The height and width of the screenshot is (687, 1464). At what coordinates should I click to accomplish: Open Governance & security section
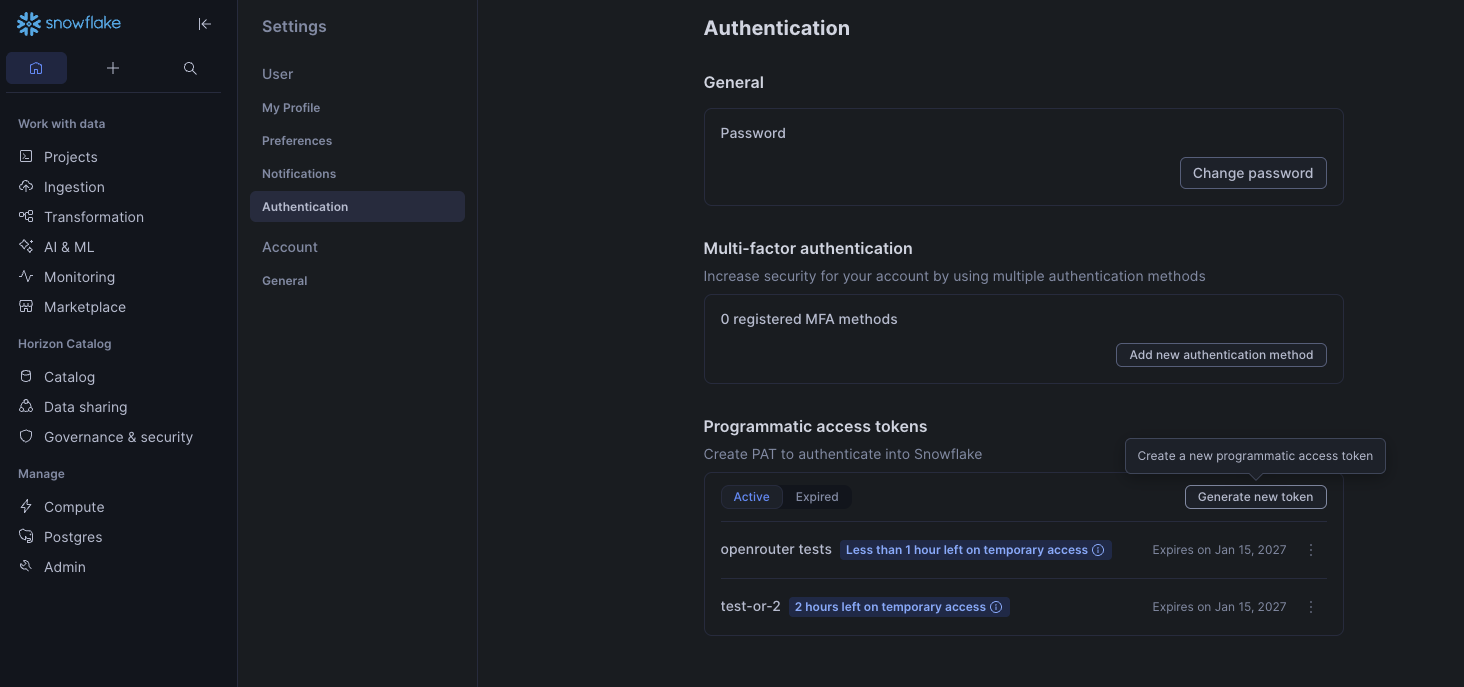pos(118,437)
